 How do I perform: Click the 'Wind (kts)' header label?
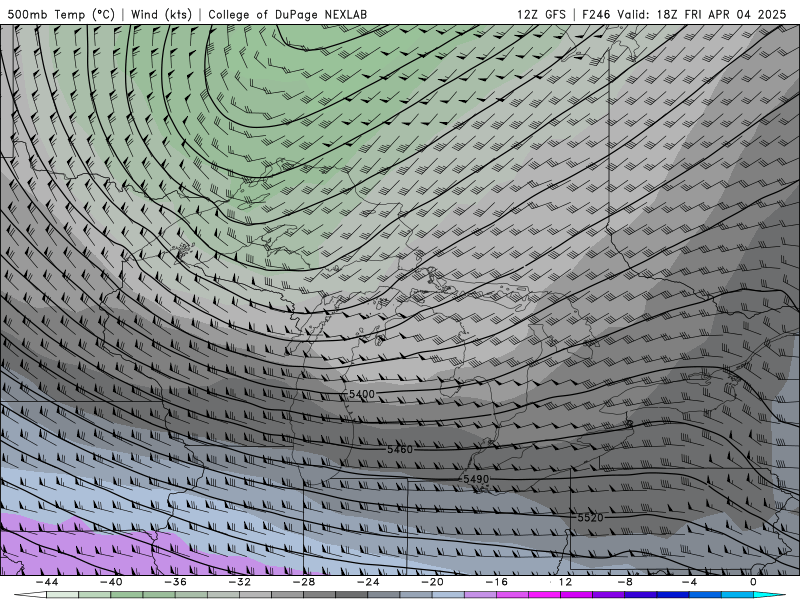(x=161, y=14)
